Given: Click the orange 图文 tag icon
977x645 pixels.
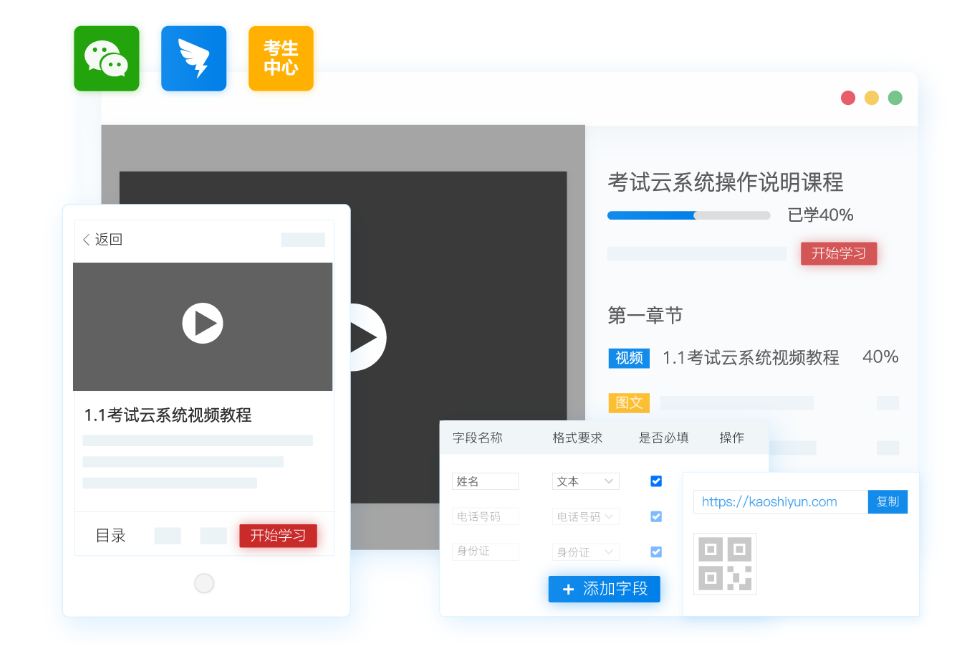Looking at the screenshot, I should click(629, 403).
